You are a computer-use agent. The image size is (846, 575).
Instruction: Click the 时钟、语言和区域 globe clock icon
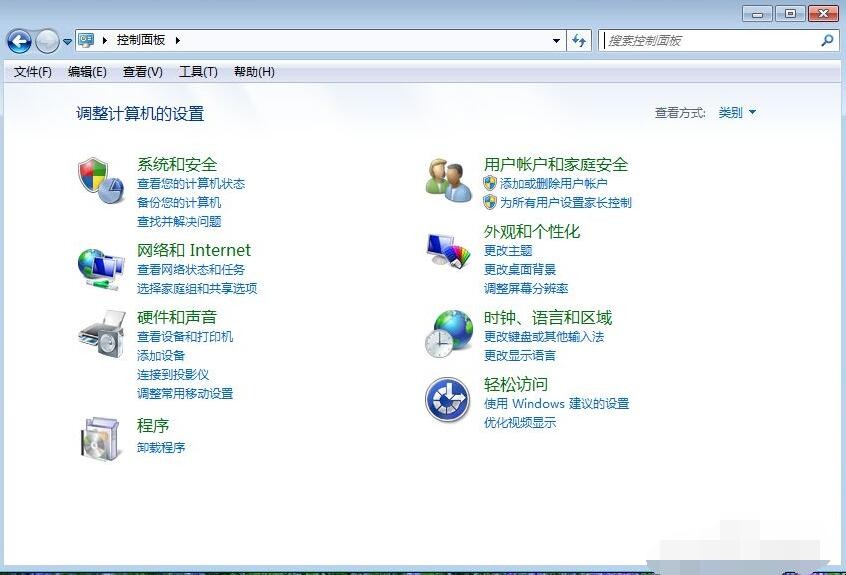(x=448, y=334)
